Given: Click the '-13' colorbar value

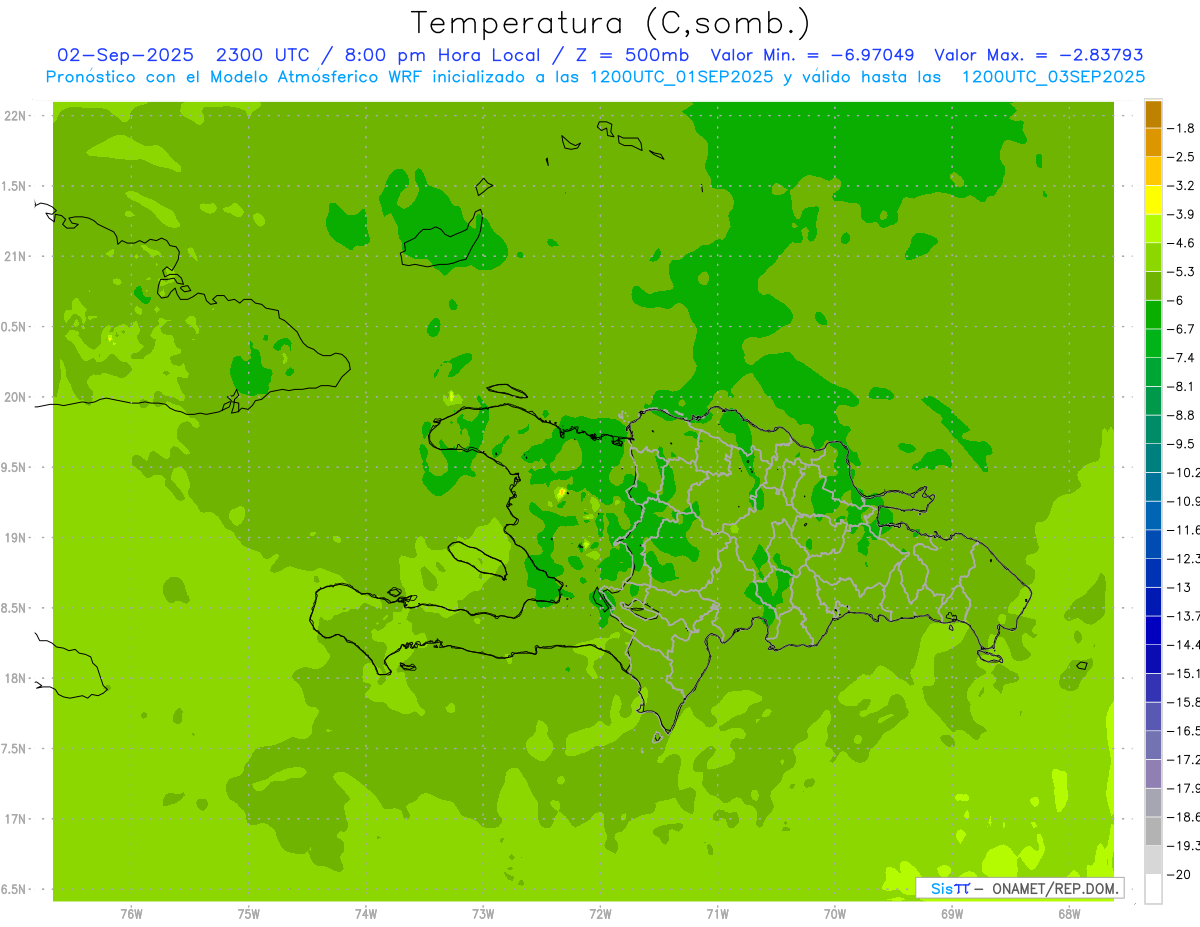Looking at the screenshot, I should coord(1180,587).
